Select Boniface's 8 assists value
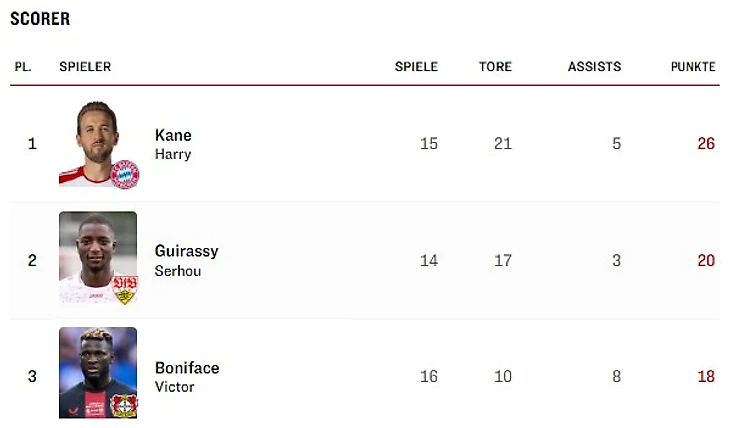730x428 pixels. [616, 377]
